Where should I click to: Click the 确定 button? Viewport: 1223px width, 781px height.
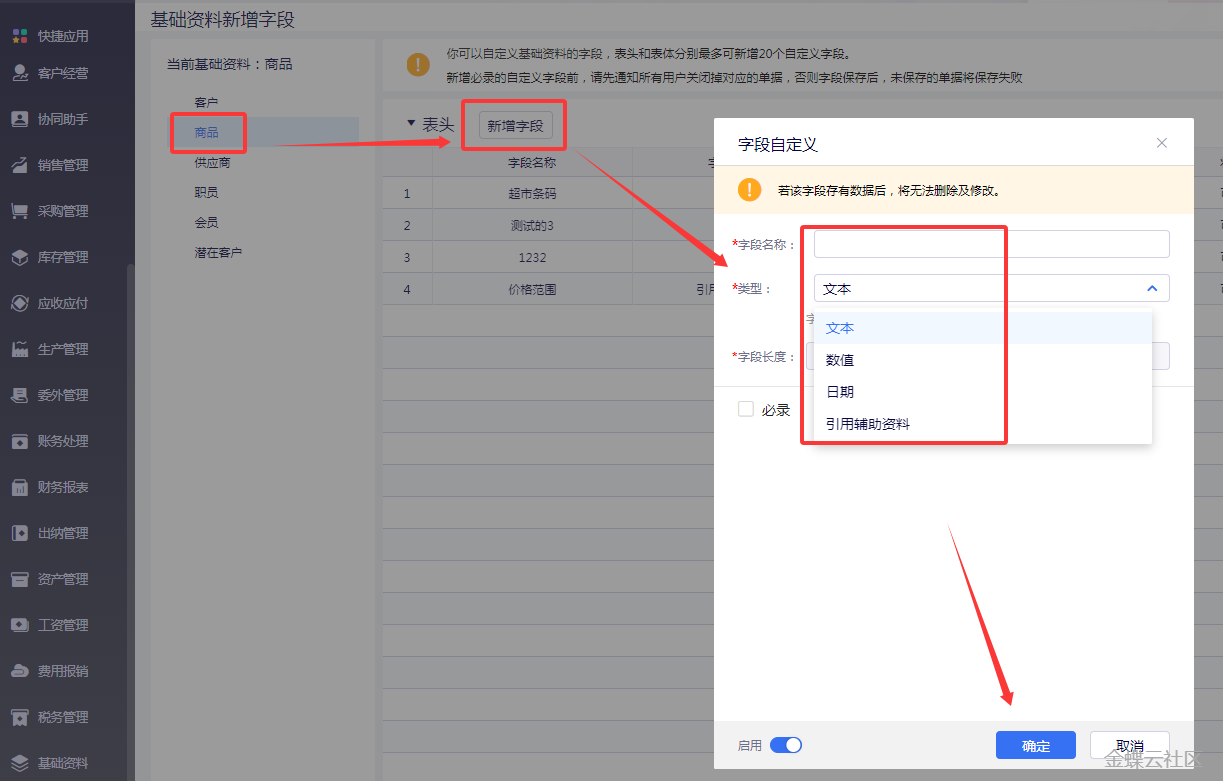click(1035, 746)
